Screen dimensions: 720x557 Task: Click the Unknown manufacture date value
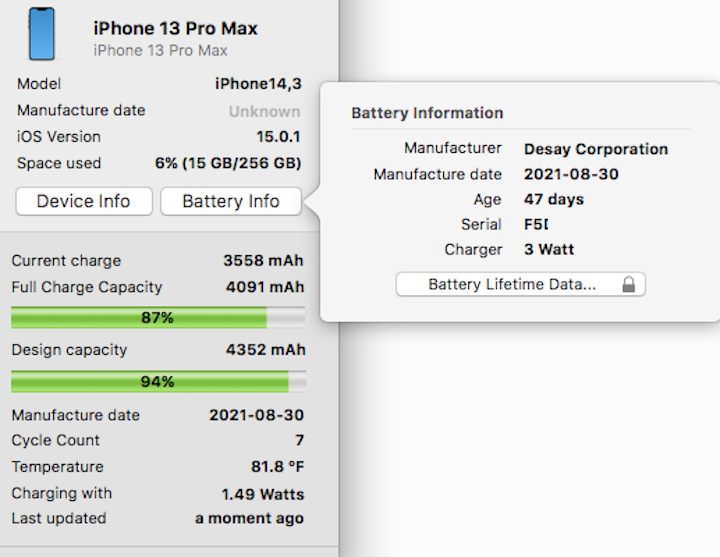click(264, 111)
